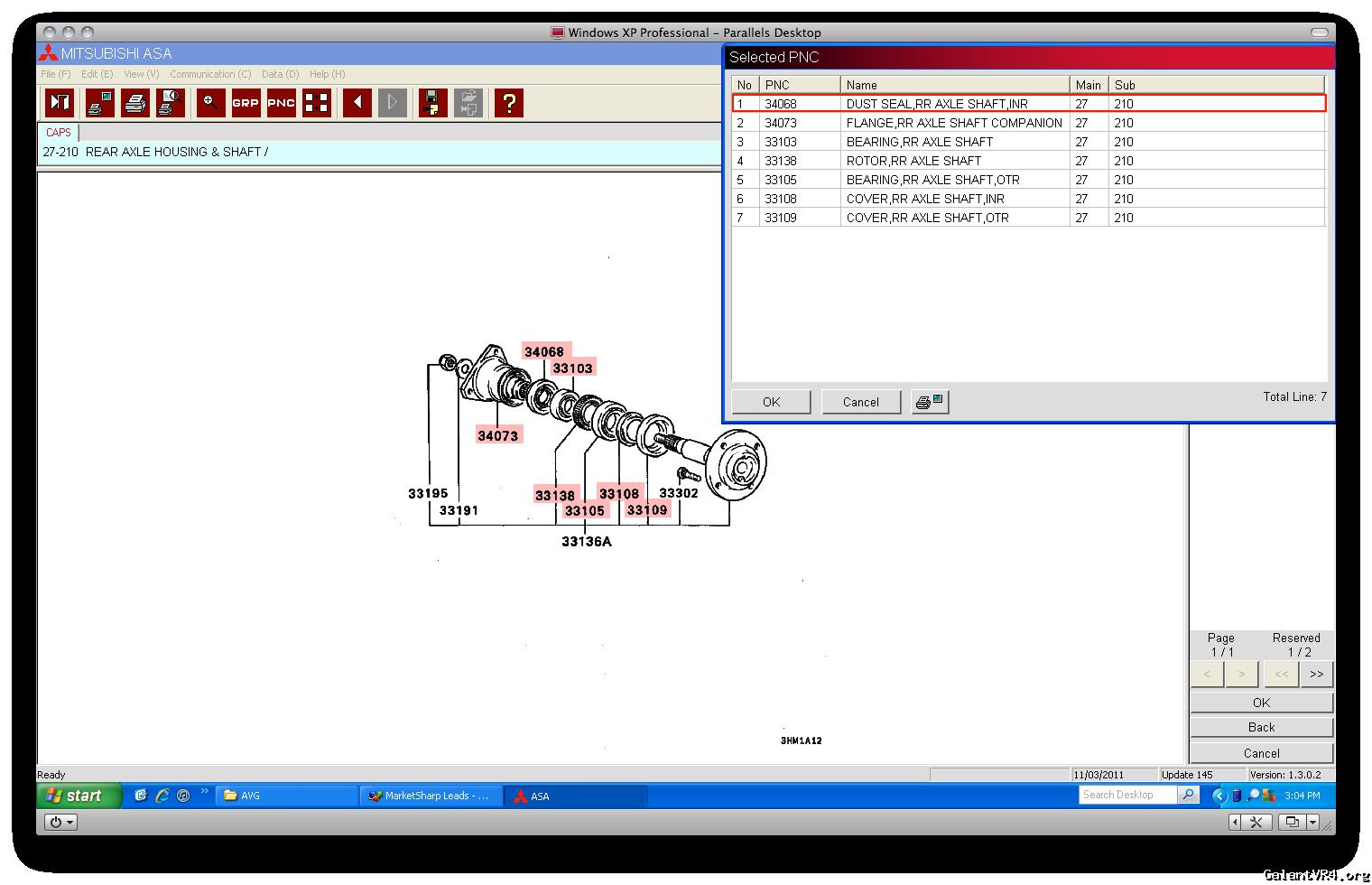Click the four-squares illustration list icon

(x=317, y=103)
